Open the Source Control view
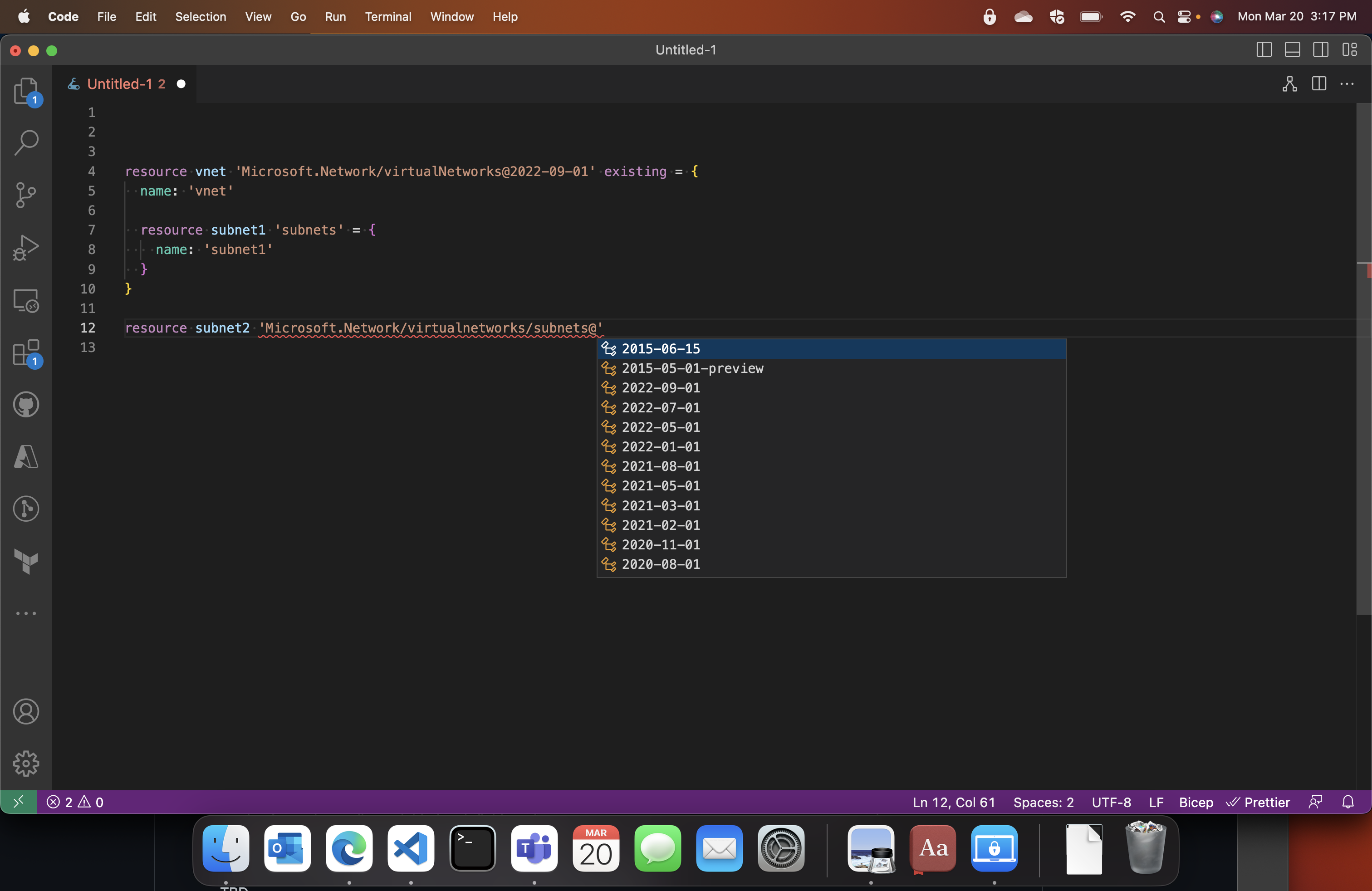This screenshot has height=891, width=1372. coord(25,195)
